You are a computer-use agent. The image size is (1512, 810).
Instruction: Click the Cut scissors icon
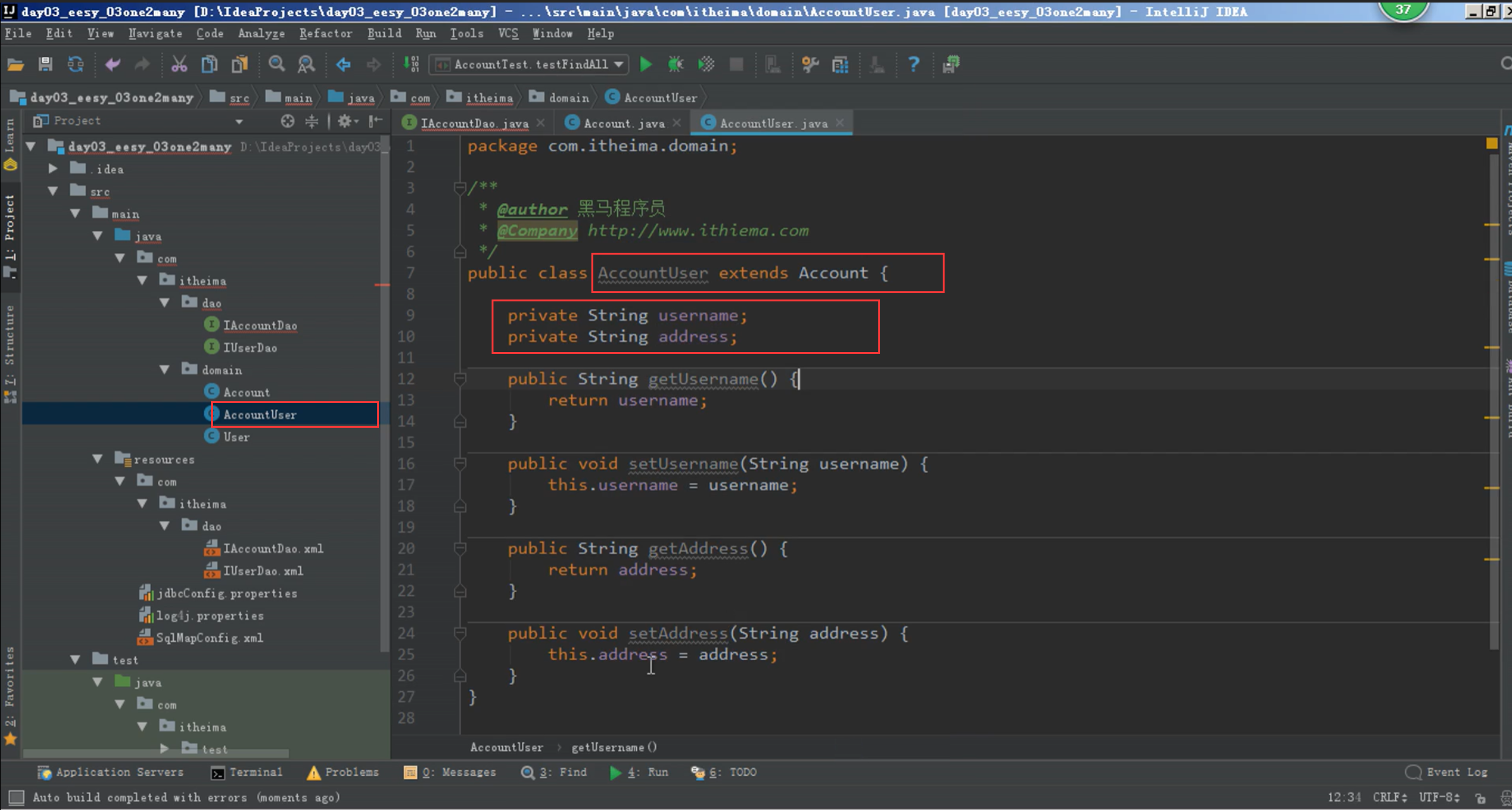179,64
